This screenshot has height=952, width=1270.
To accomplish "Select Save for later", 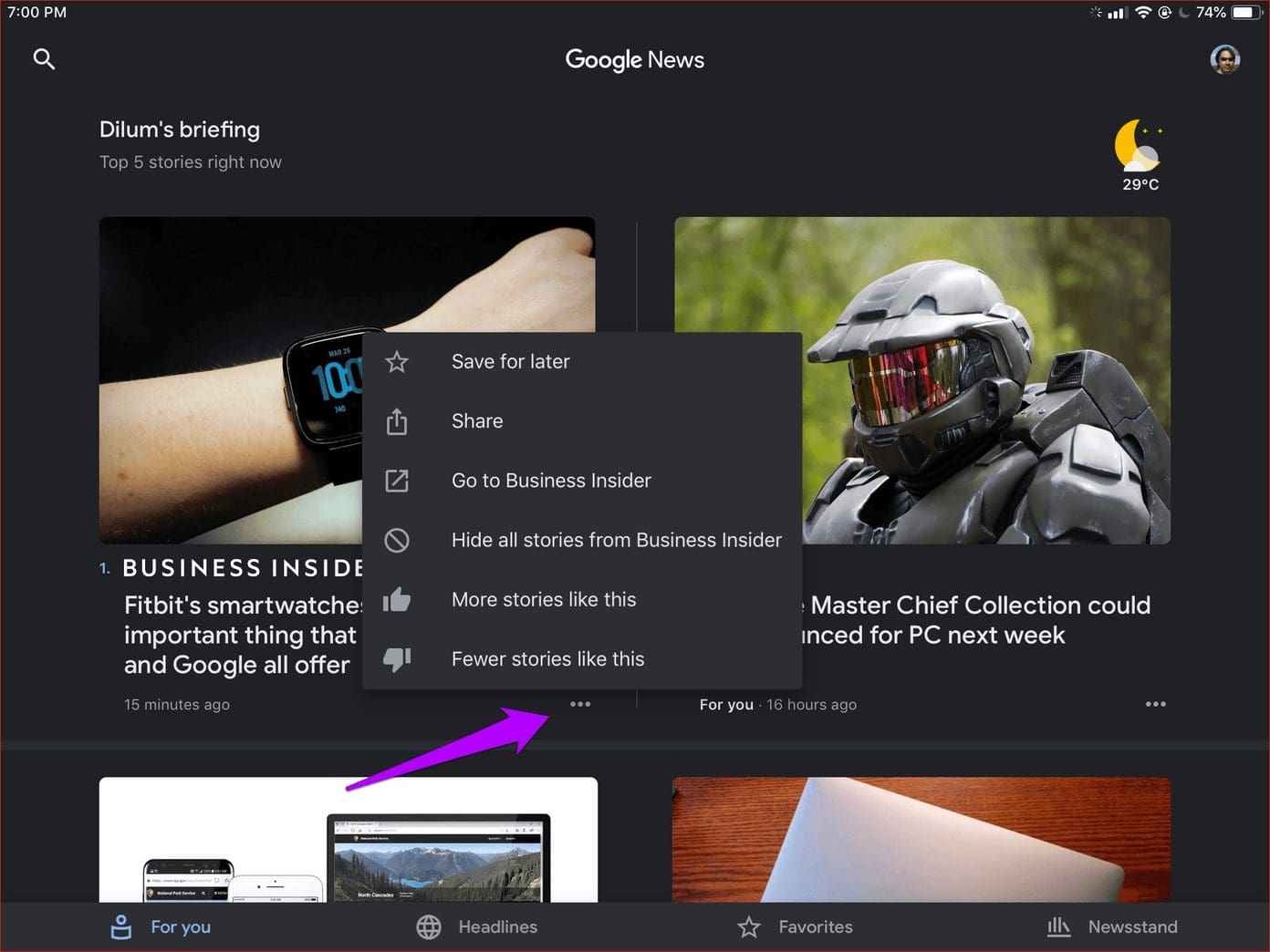I will click(x=582, y=362).
